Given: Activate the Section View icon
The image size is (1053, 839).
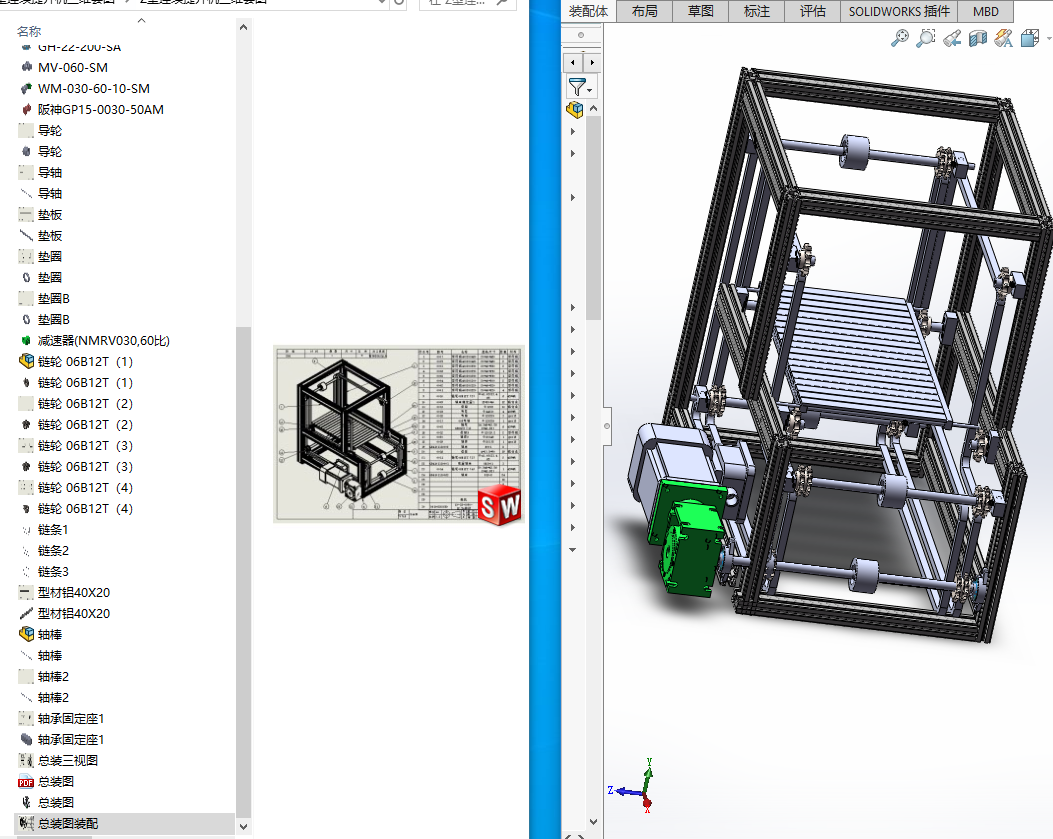Looking at the screenshot, I should tap(978, 39).
